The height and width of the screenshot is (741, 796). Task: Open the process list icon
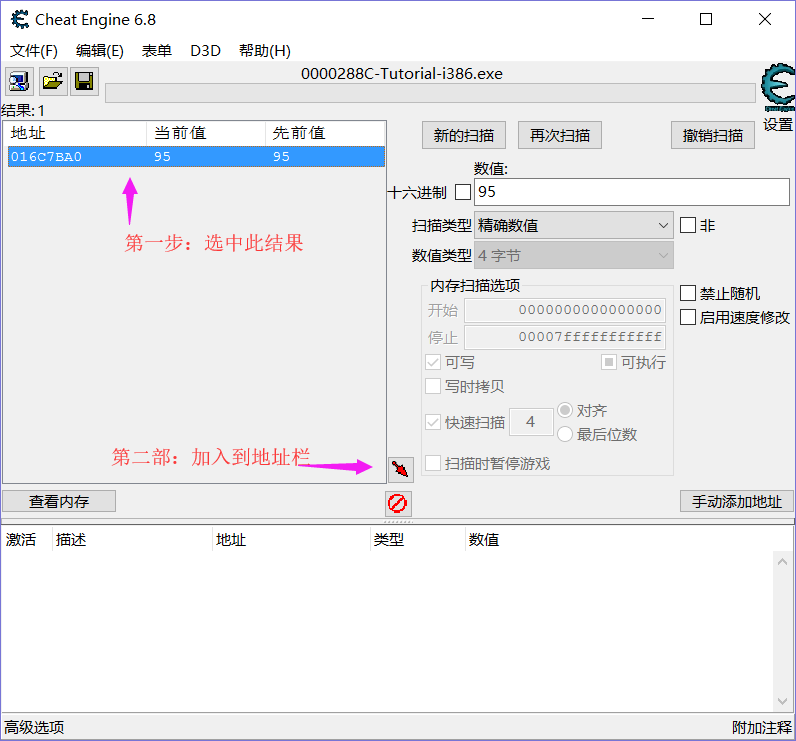(x=19, y=81)
